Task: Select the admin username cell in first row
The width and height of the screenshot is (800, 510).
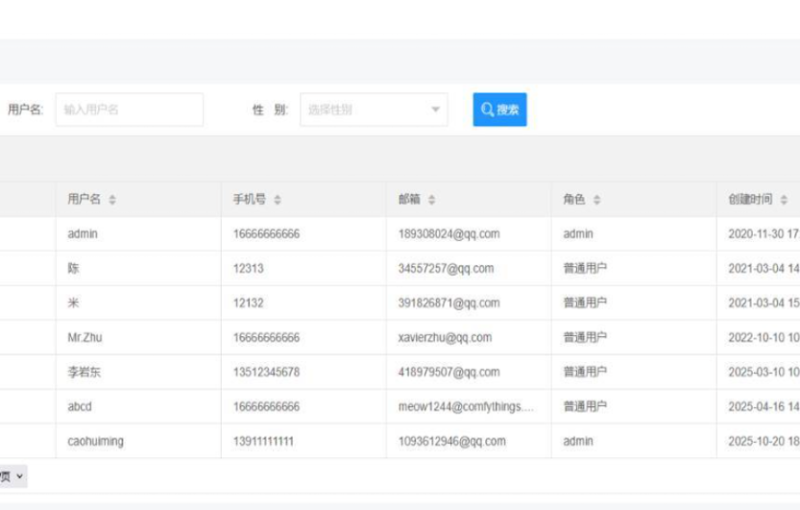Action: click(82, 234)
